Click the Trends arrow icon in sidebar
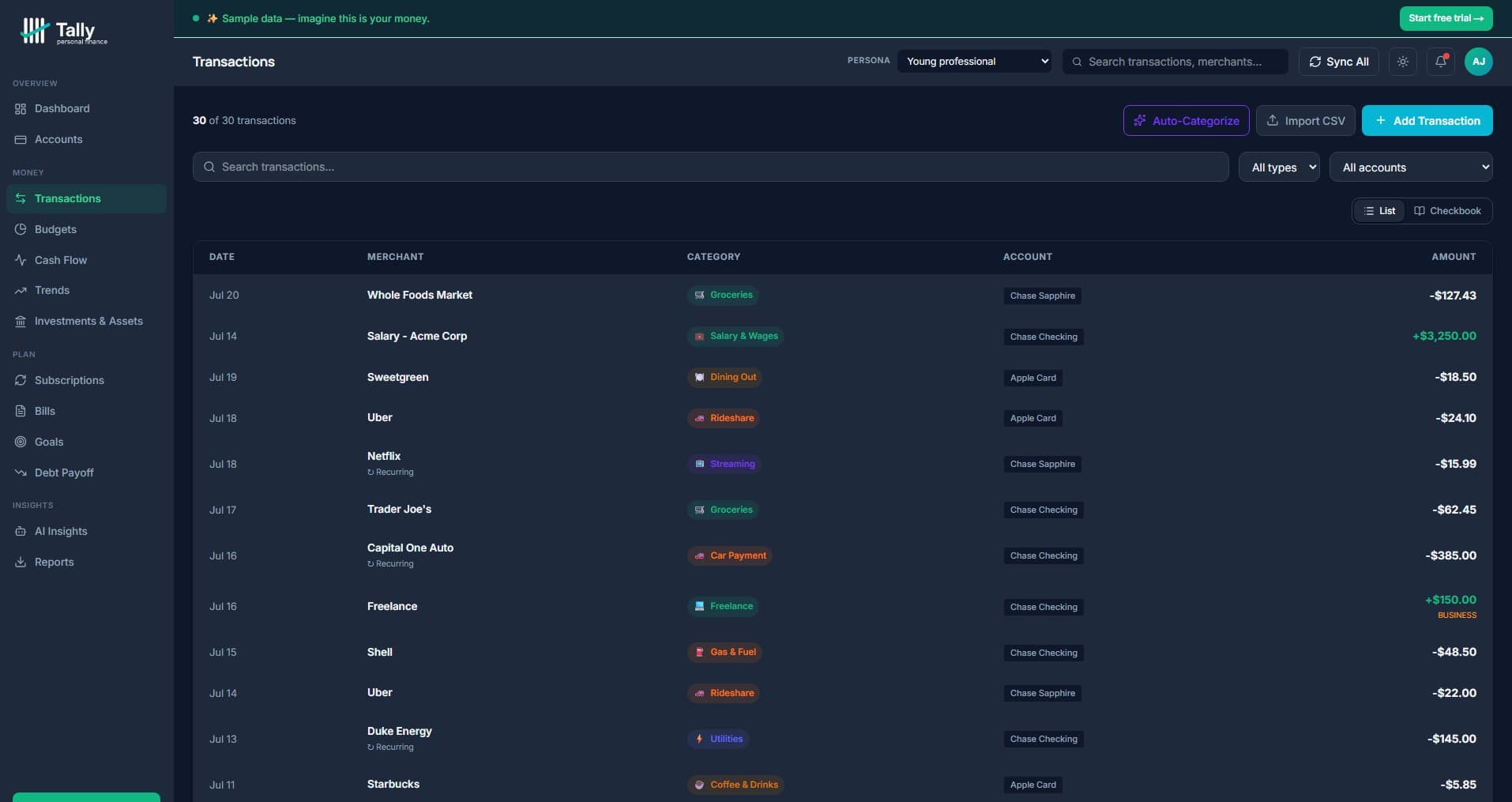This screenshot has height=802, width=1512. coord(21,291)
